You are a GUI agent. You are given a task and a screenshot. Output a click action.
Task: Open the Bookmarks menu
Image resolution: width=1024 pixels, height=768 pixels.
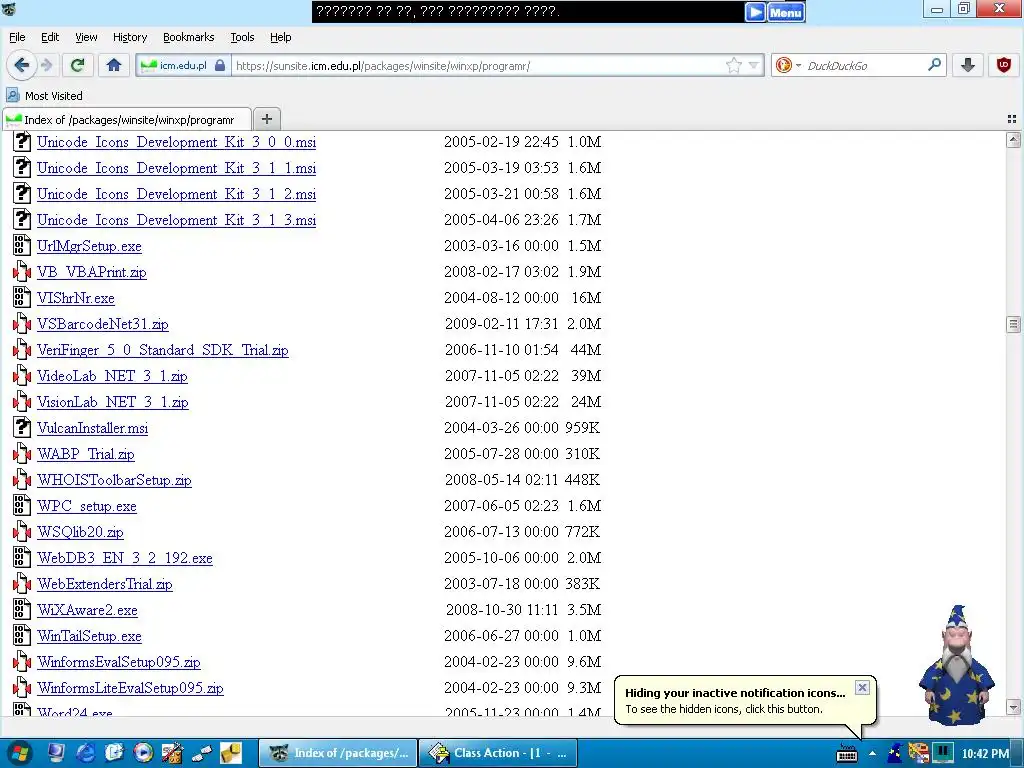(x=188, y=37)
